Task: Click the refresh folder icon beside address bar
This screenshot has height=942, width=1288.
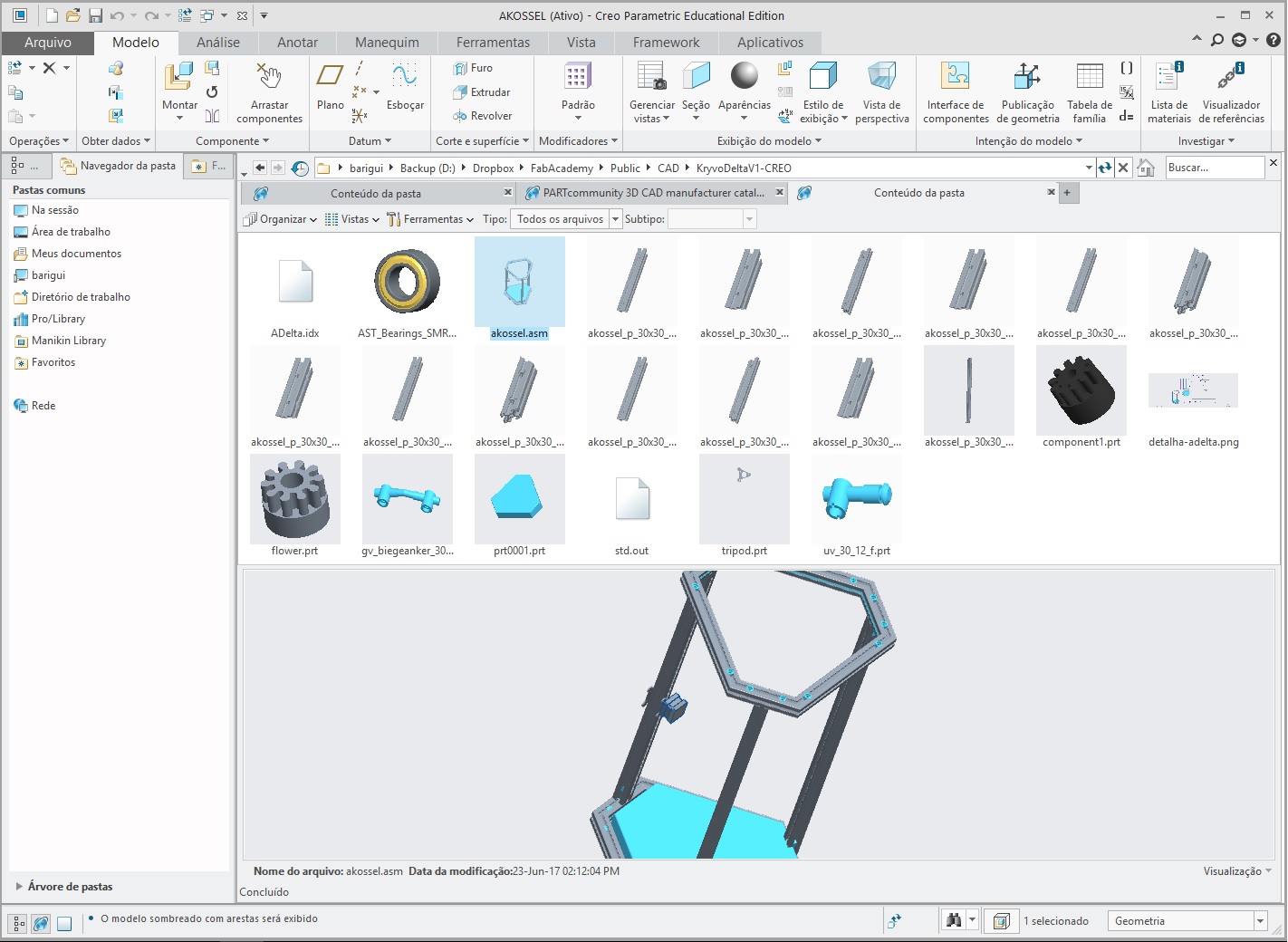Action: [1105, 168]
